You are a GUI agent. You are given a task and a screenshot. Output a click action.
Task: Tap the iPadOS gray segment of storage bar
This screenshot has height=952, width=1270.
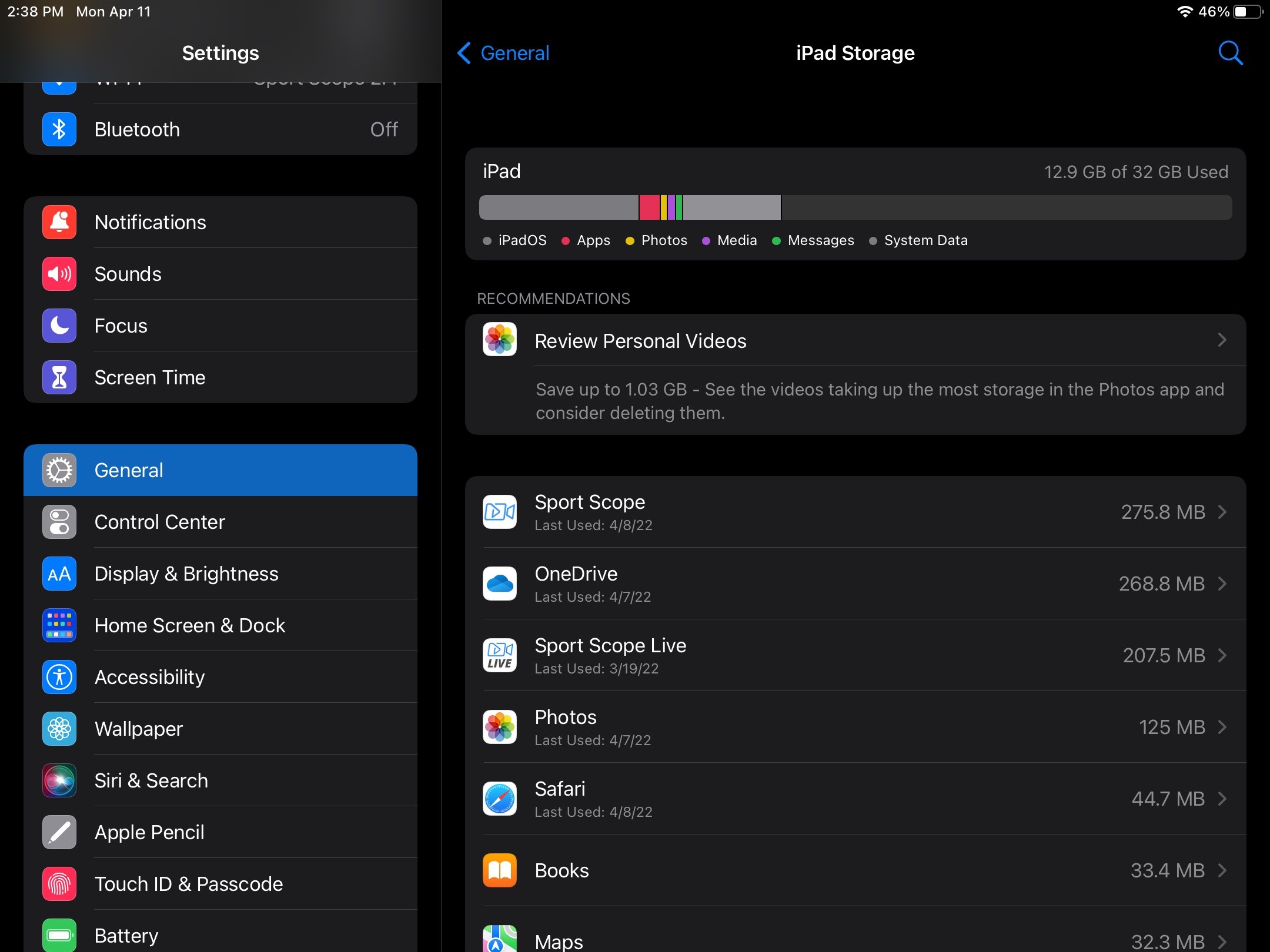click(x=559, y=207)
